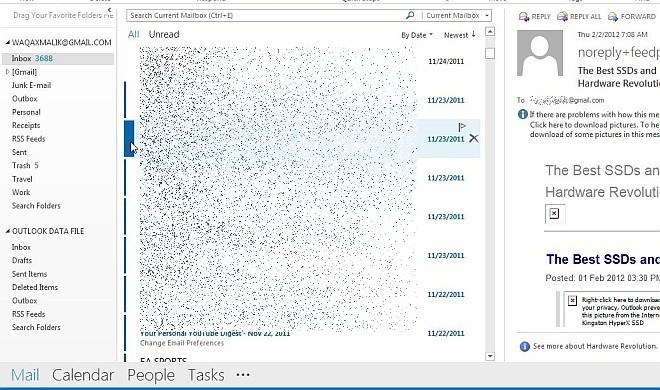Viewport: 660px width, 390px height.
Task: Open the Trash folder
Action: pyautogui.click(x=25, y=165)
